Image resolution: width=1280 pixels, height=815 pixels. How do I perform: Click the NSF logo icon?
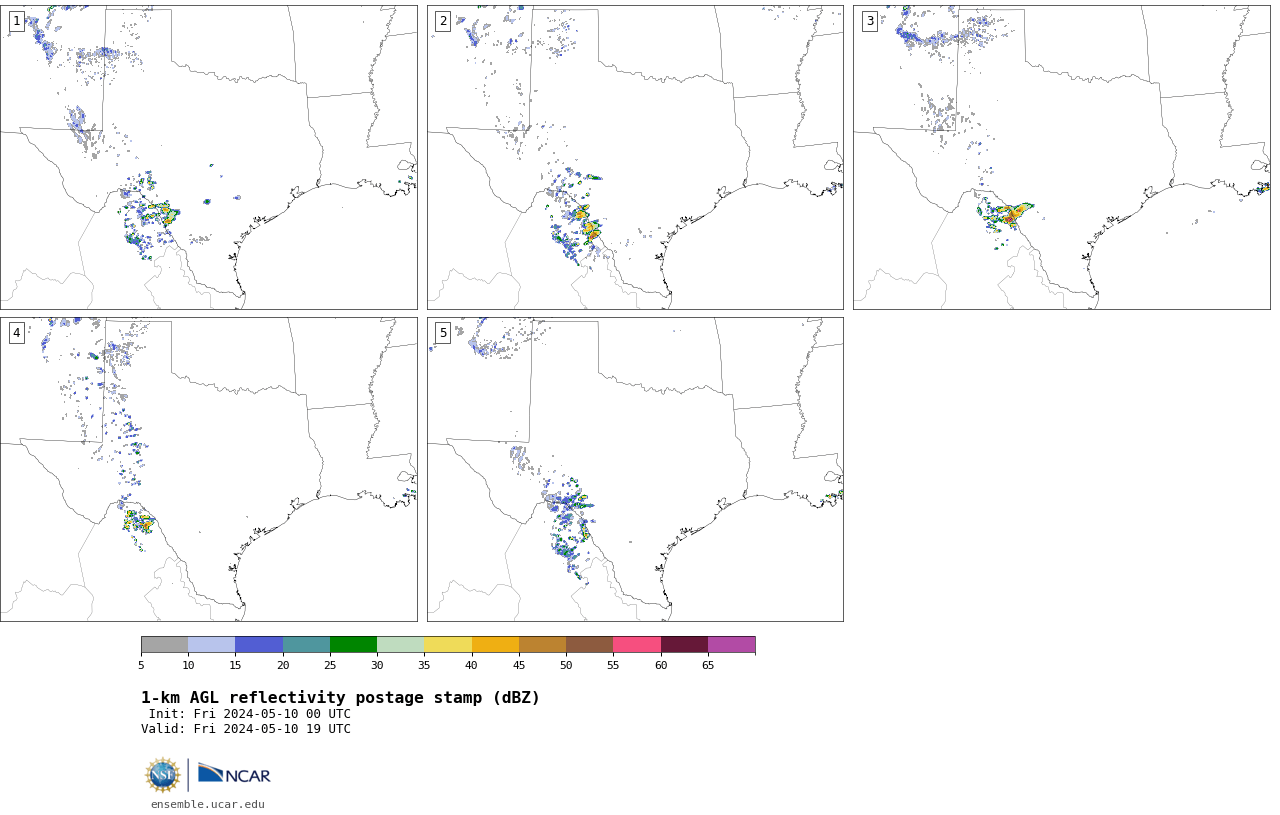click(162, 775)
